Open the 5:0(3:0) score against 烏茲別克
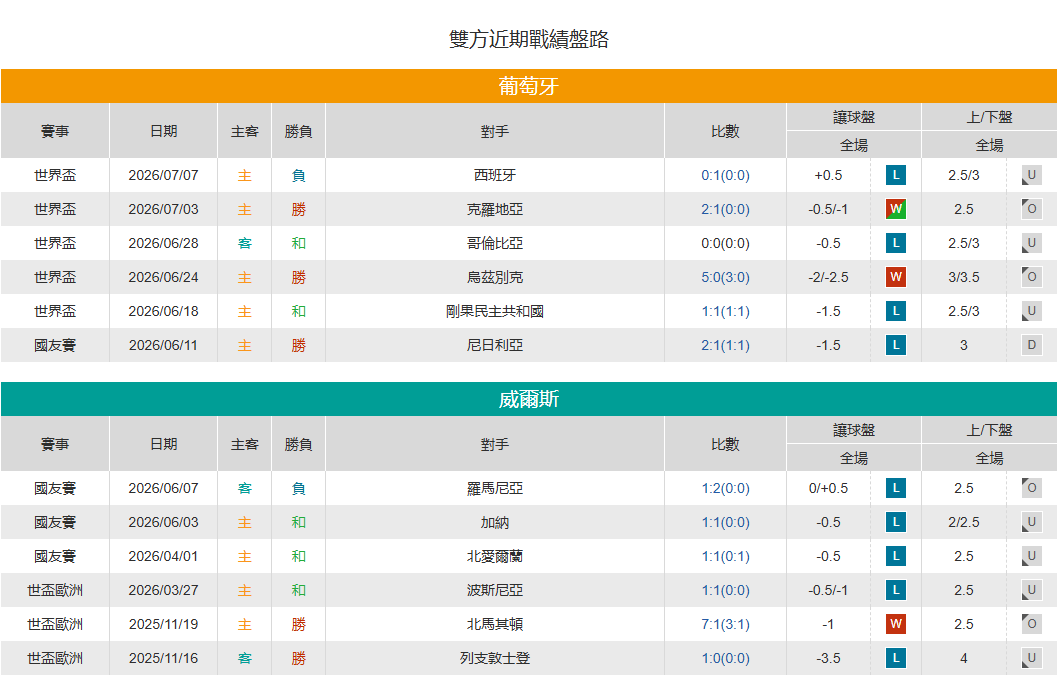1058x691 pixels. 725,277
